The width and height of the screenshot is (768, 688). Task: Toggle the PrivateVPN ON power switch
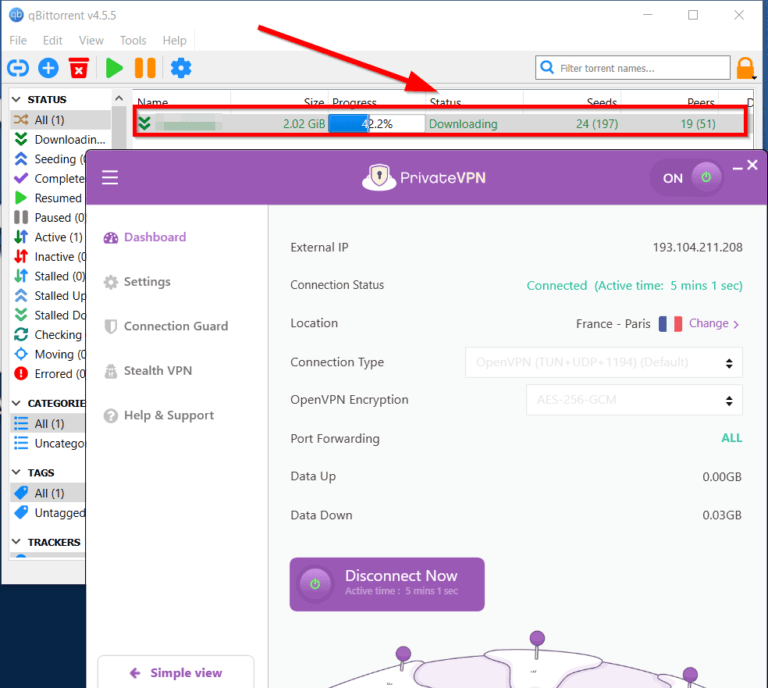(x=686, y=178)
